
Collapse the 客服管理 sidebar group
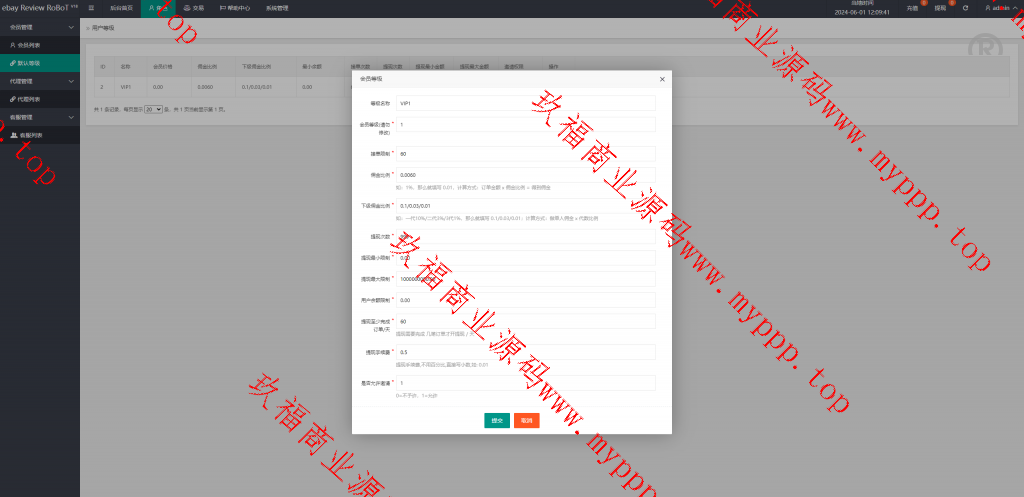tap(40, 117)
